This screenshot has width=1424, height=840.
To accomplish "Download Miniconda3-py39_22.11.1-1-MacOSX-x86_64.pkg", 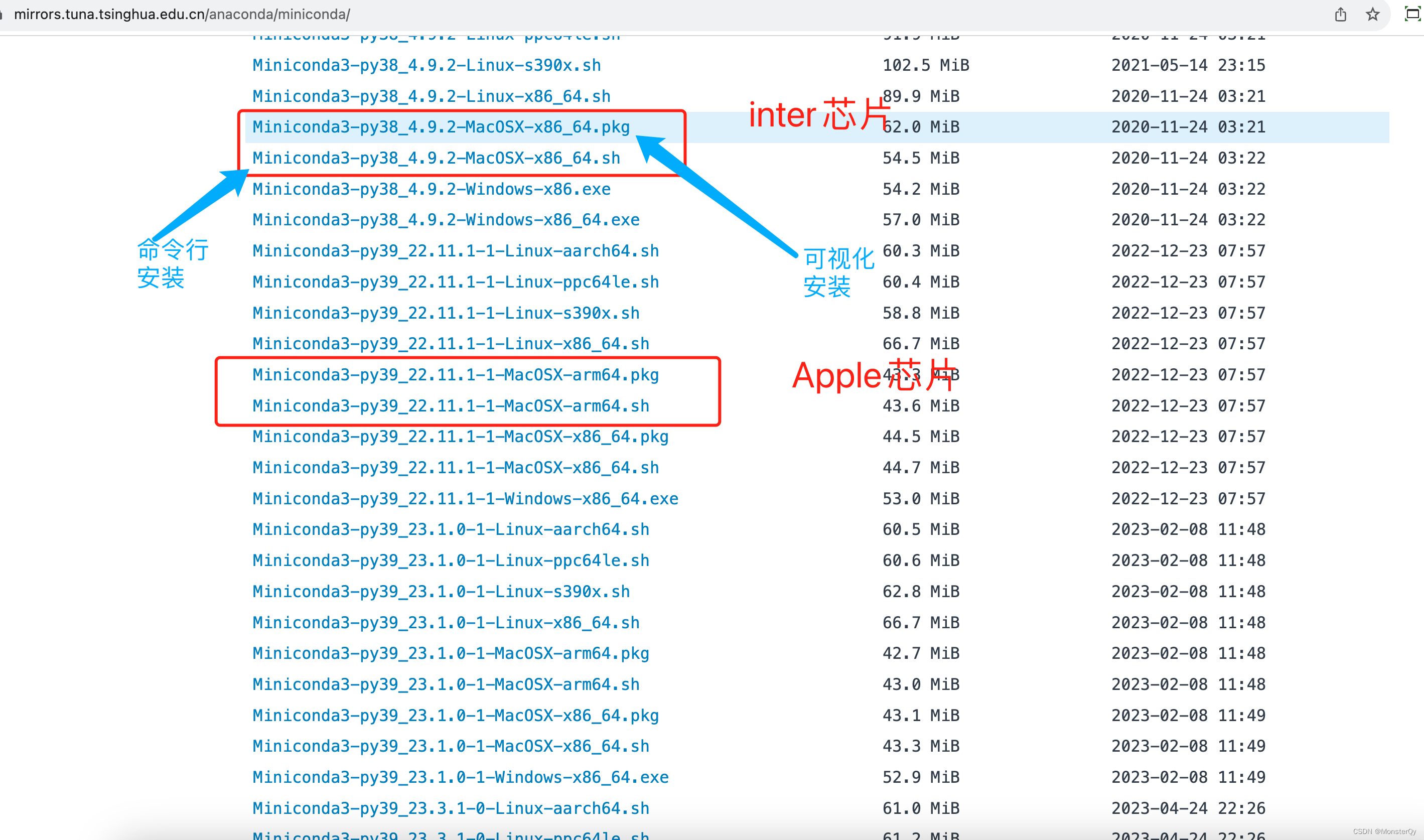I will click(460, 437).
